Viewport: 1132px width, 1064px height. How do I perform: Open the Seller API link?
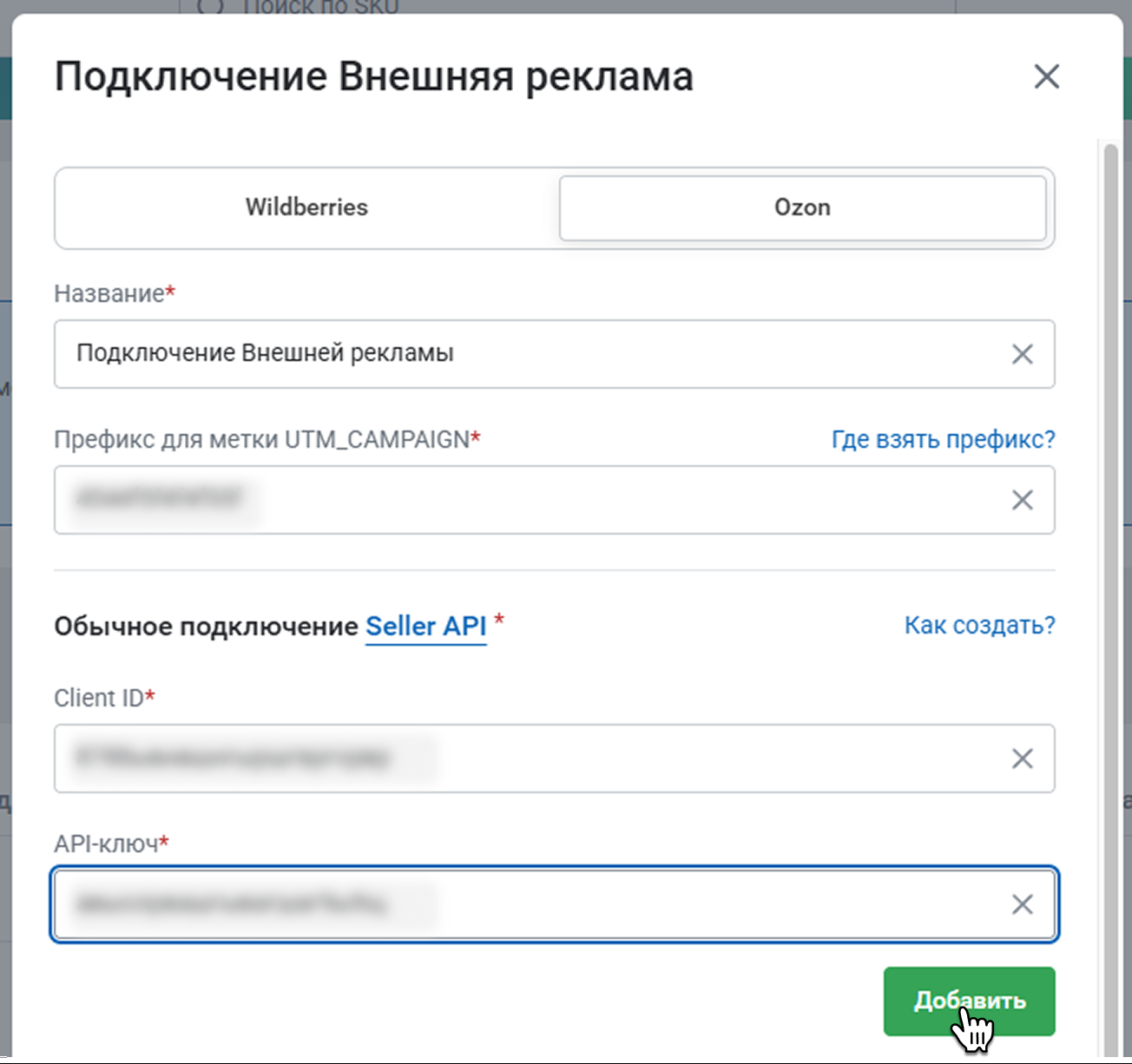pos(425,626)
